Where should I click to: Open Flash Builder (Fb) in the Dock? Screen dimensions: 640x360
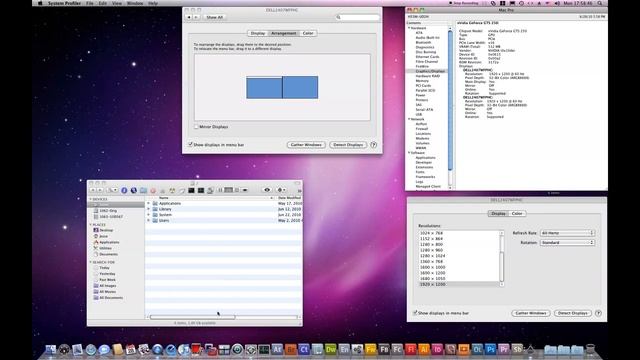pos(384,350)
